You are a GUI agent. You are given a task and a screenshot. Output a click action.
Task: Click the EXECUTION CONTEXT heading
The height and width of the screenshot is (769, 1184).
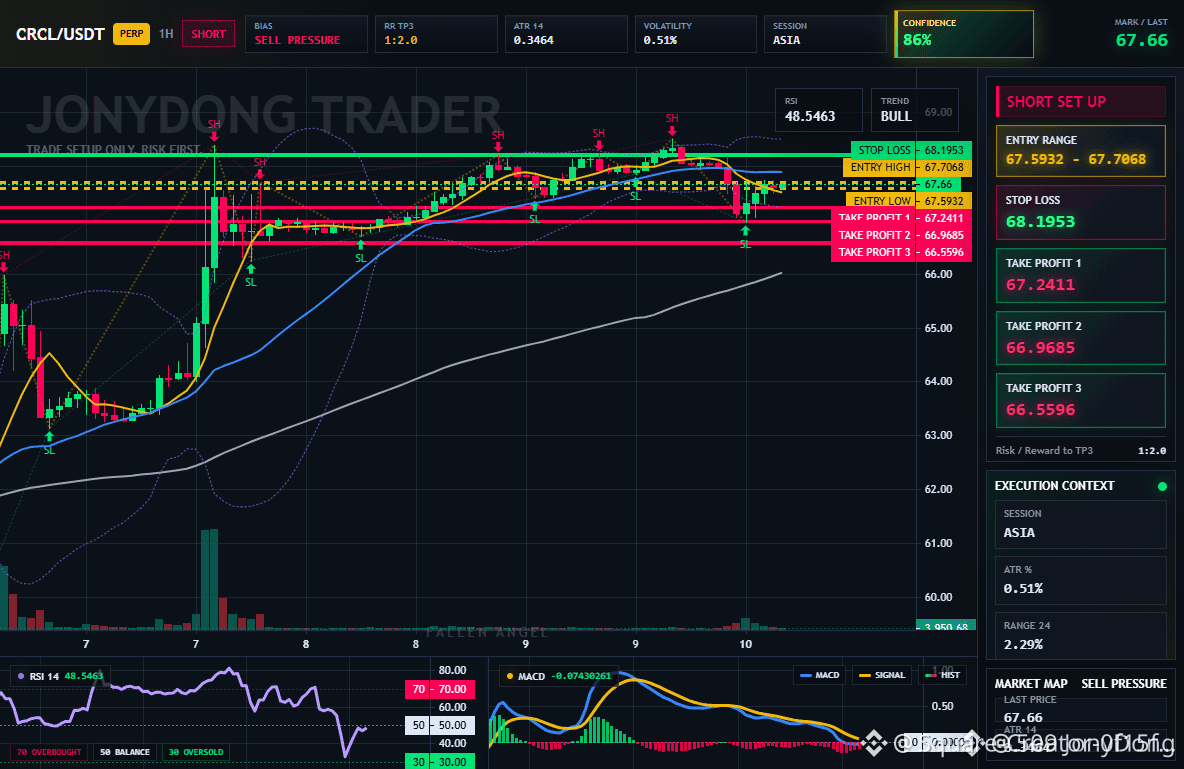click(1054, 486)
